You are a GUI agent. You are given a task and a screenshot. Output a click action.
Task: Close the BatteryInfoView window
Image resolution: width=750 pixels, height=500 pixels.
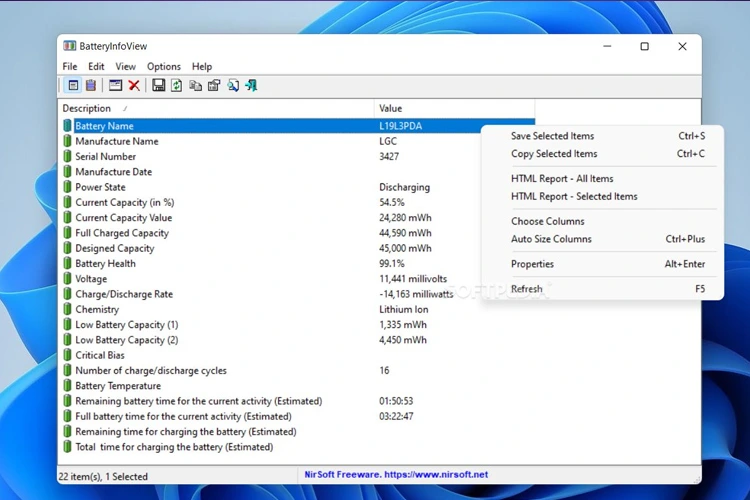click(x=683, y=46)
